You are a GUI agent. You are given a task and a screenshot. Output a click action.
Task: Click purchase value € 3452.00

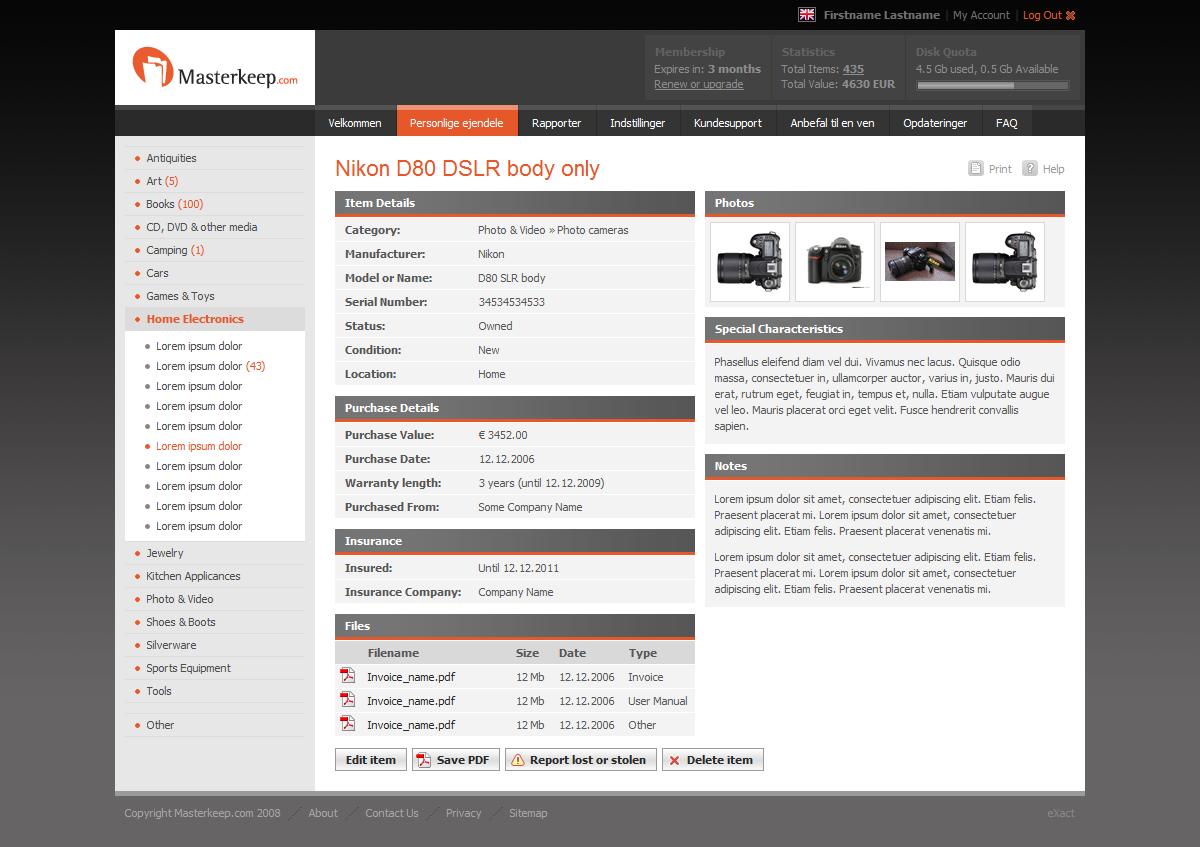coord(503,435)
